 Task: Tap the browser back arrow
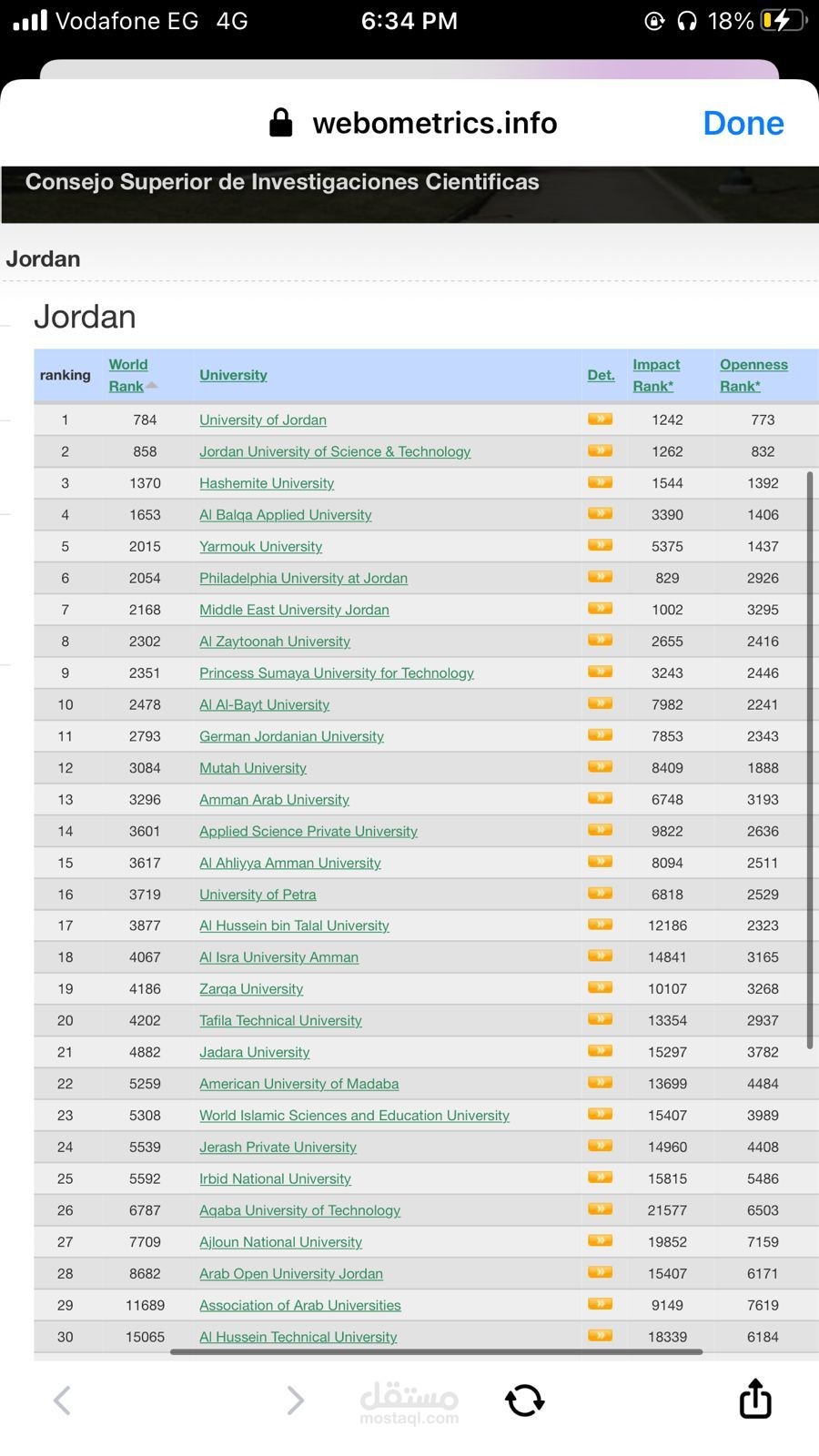pos(62,1400)
